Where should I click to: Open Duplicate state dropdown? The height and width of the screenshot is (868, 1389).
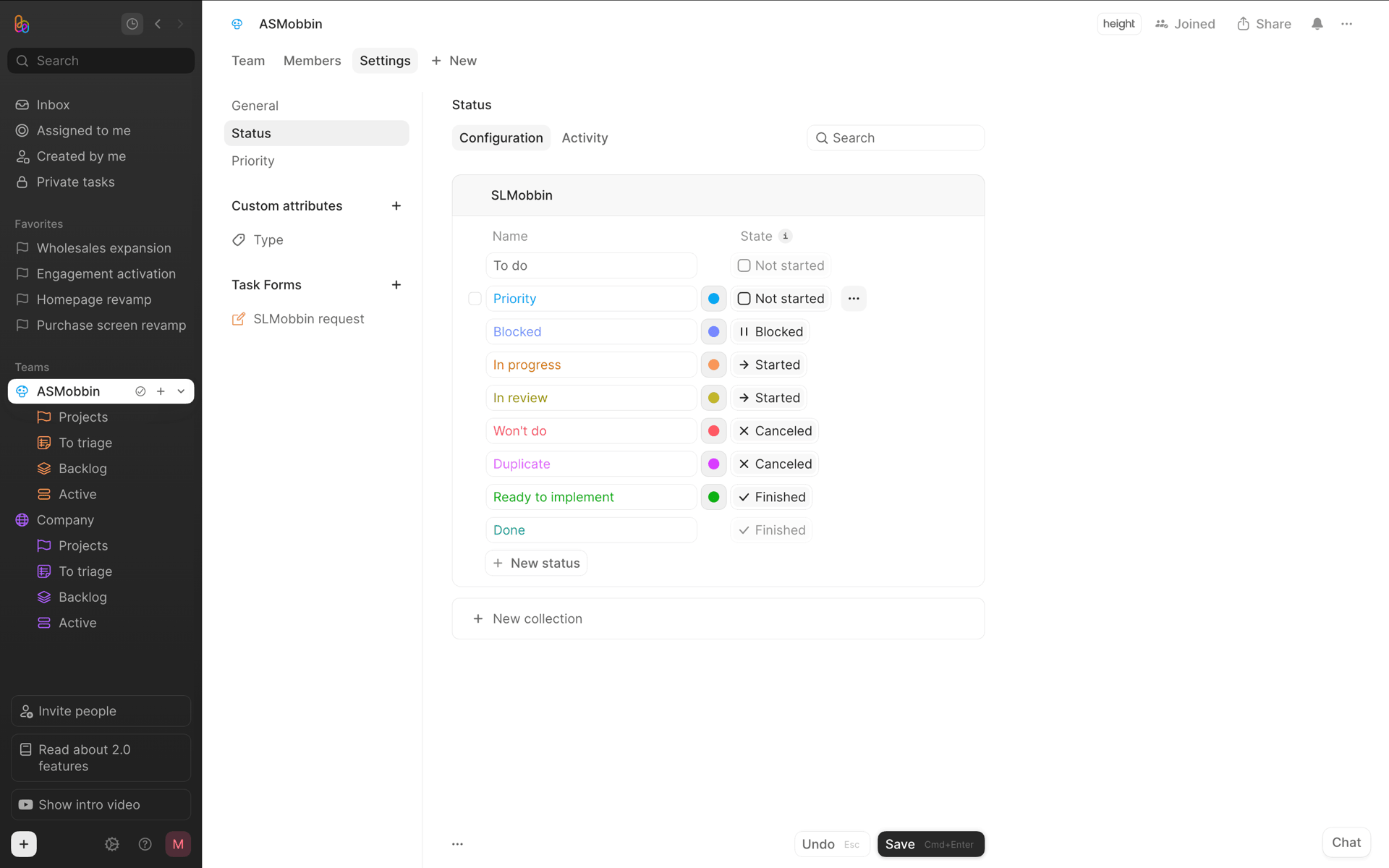[775, 464]
